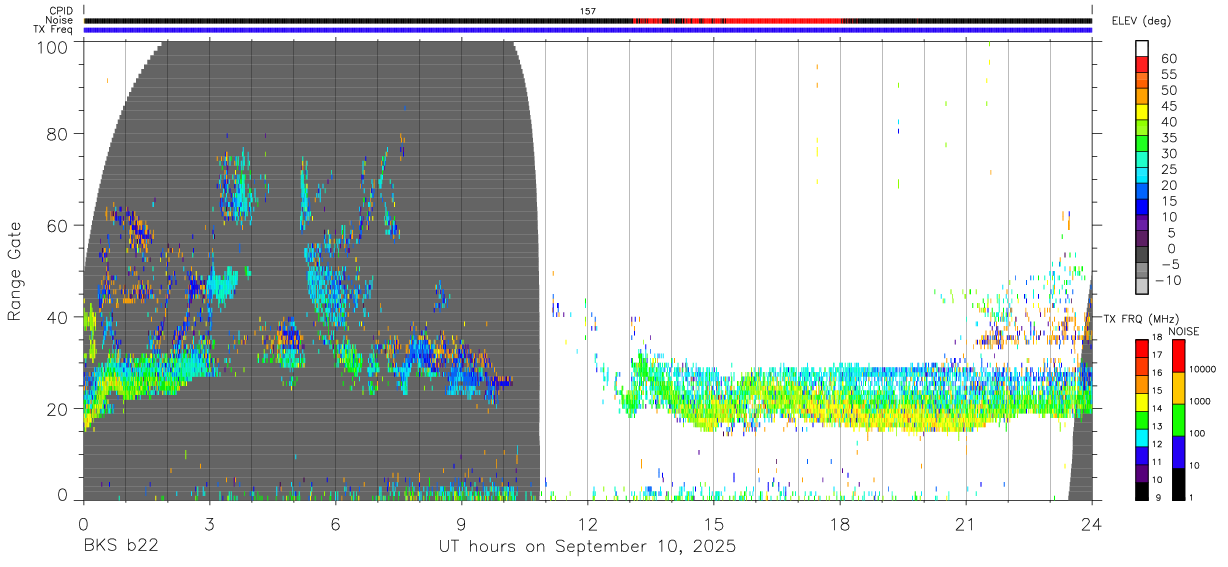Click the CPID label at top left
The height and width of the screenshot is (567, 1228).
(60, 11)
